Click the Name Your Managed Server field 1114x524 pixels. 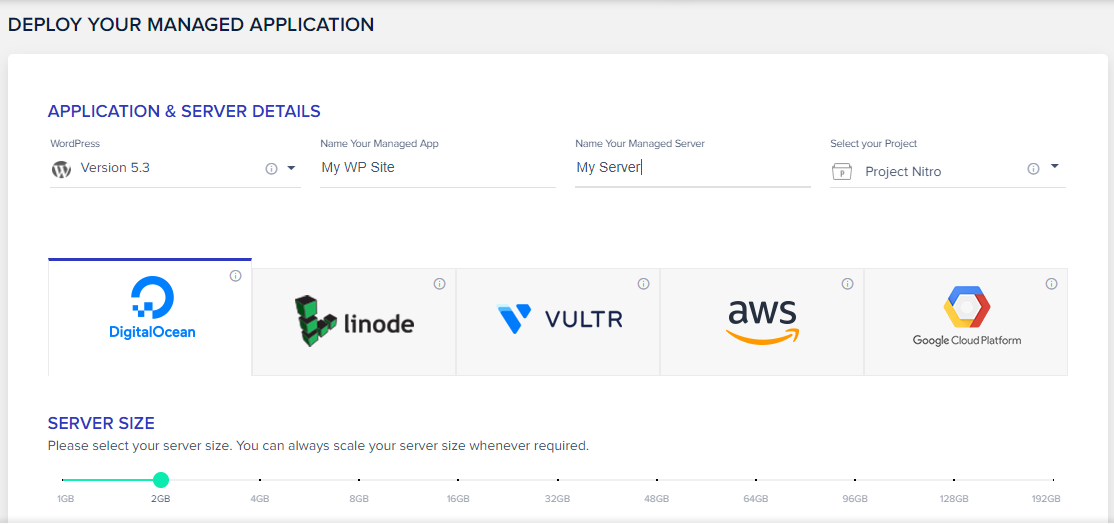692,168
